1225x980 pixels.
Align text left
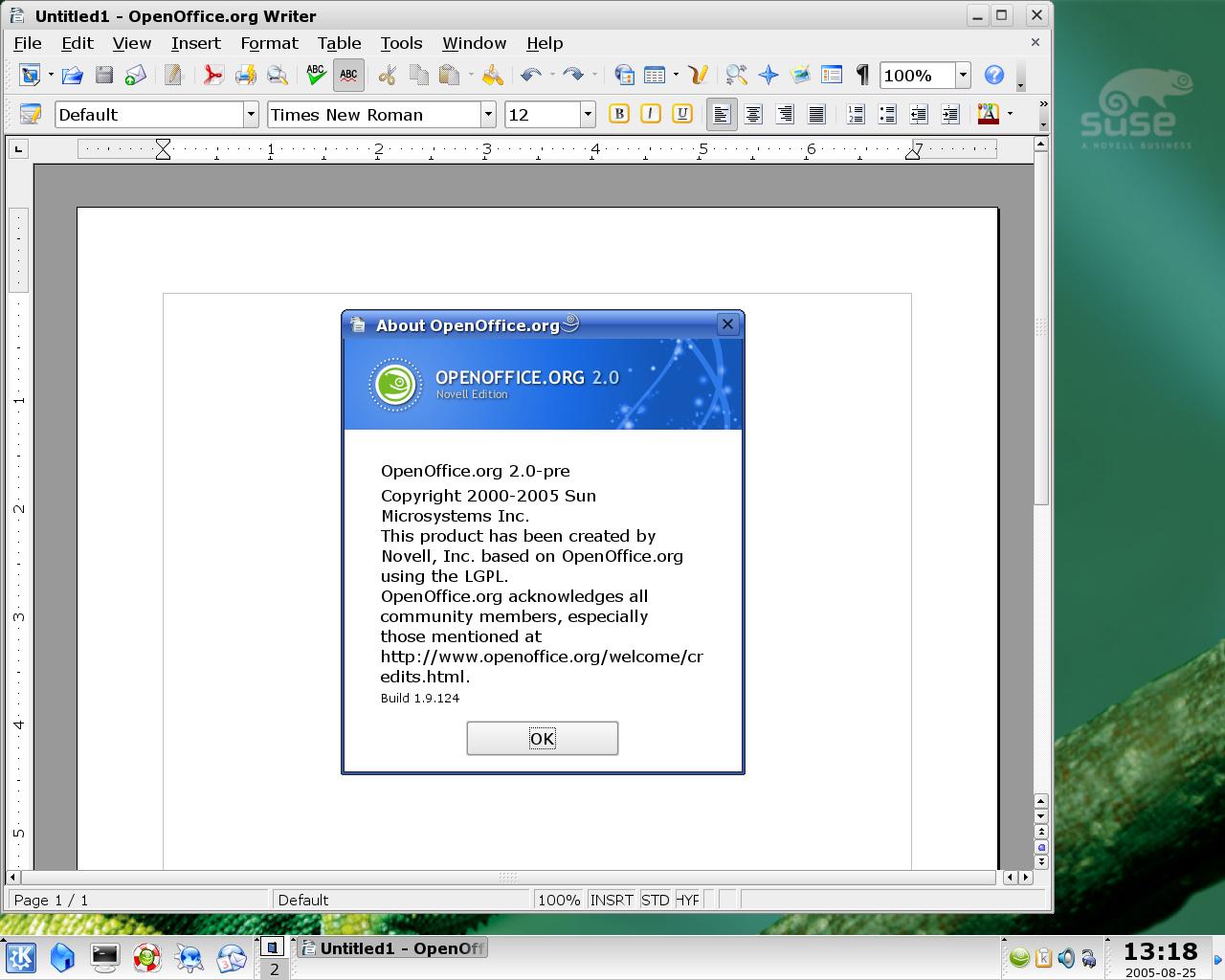722,115
